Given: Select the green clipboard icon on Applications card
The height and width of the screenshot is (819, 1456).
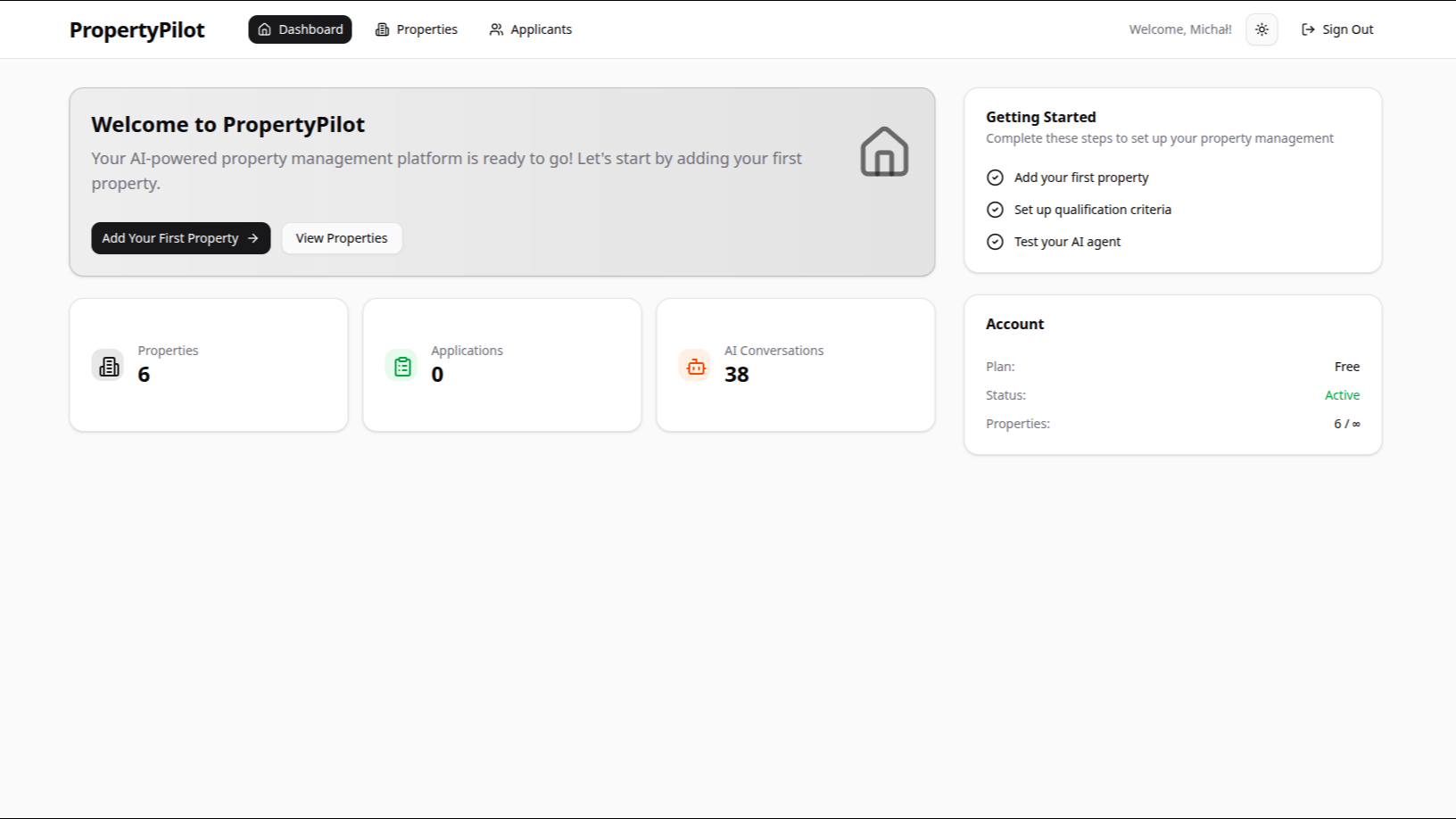Looking at the screenshot, I should pos(401,364).
